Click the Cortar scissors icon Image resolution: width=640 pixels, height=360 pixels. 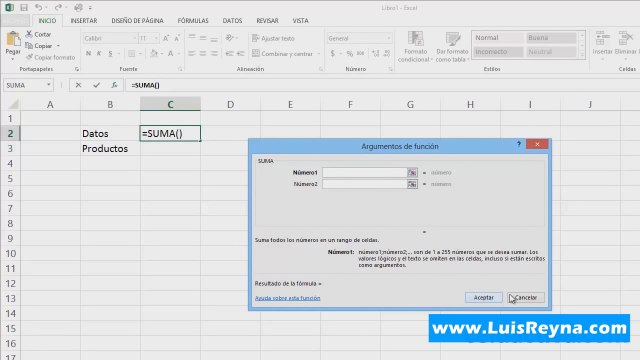[x=29, y=34]
